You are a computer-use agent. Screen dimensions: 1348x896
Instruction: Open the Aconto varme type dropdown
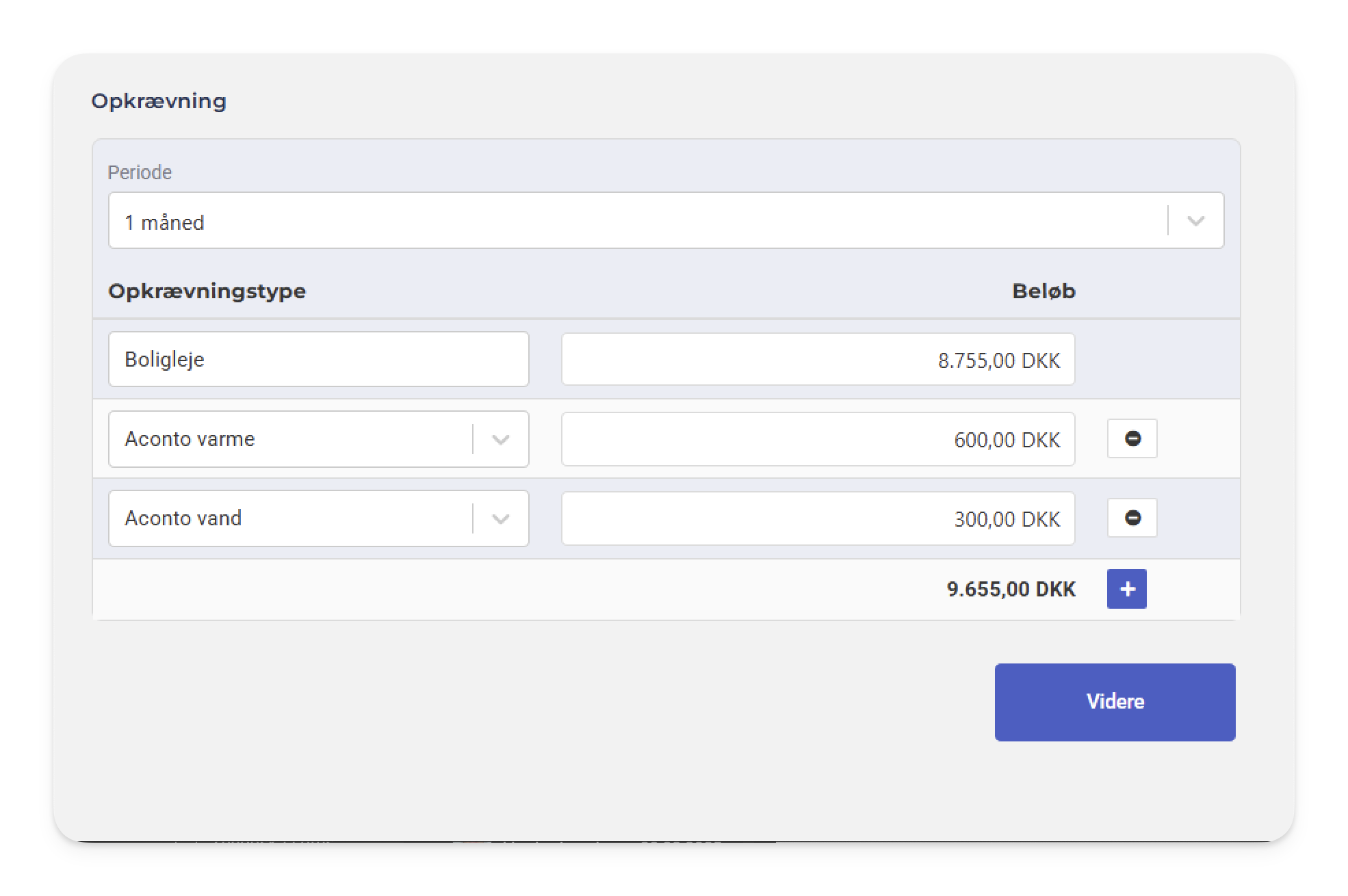[319, 439]
